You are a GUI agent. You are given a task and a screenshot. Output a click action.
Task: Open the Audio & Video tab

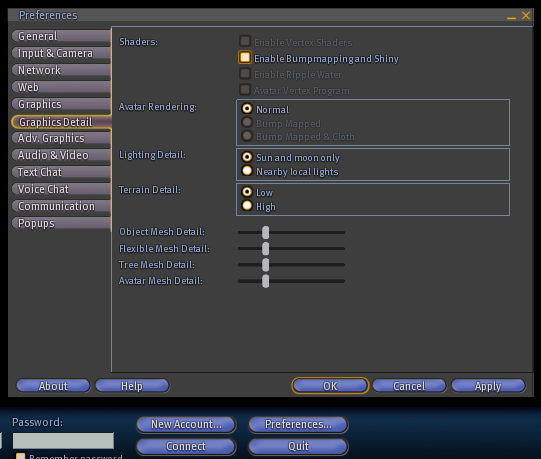[x=61, y=155]
